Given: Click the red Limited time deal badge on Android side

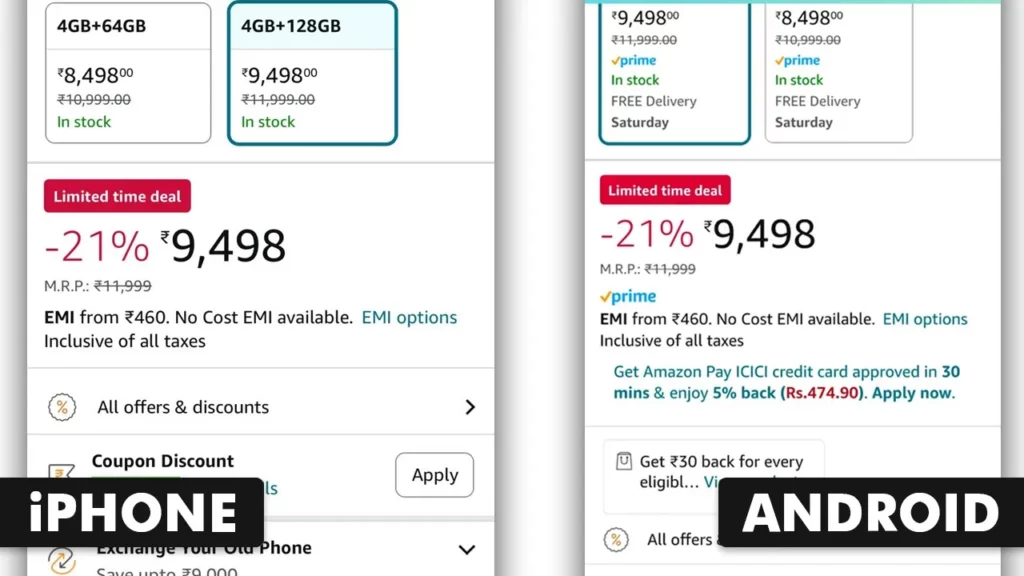Looking at the screenshot, I should pos(664,190).
